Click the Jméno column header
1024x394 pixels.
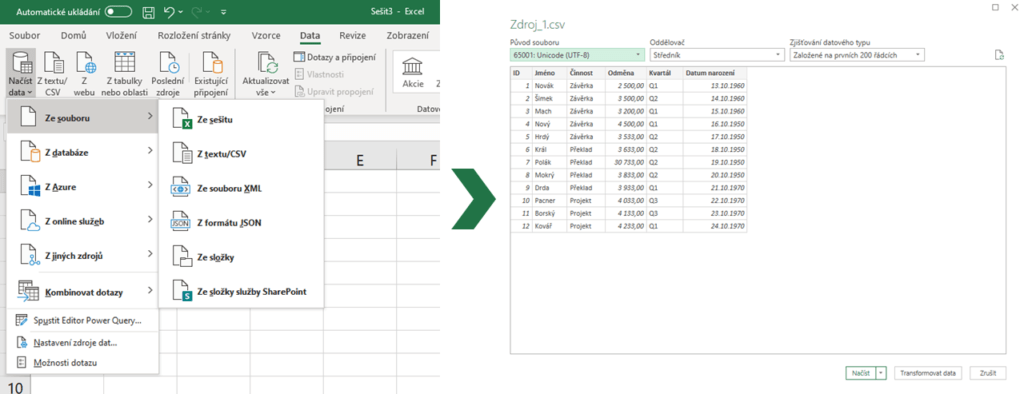click(x=549, y=73)
